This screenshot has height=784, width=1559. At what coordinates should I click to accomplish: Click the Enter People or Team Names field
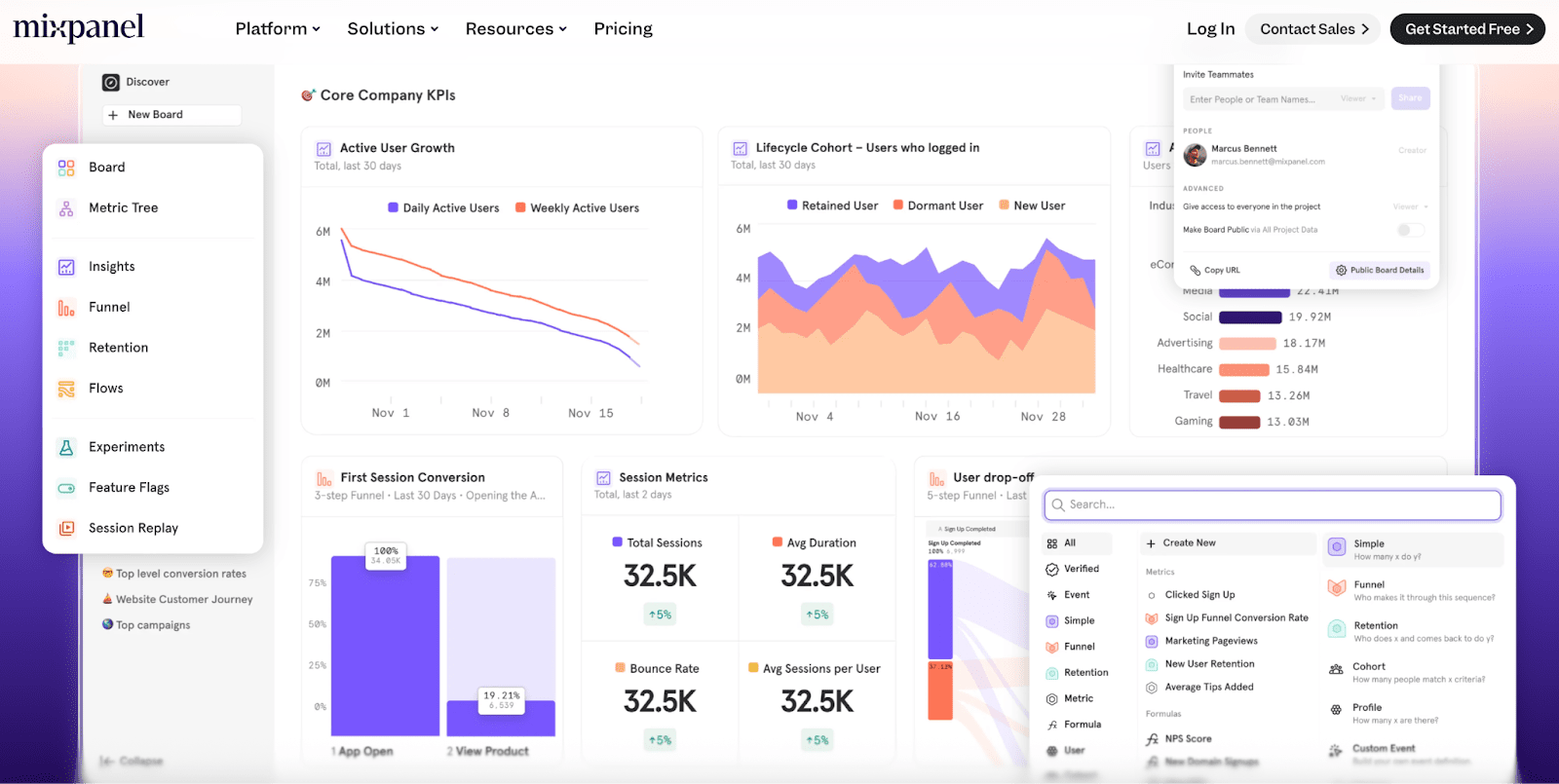[x=1284, y=99]
